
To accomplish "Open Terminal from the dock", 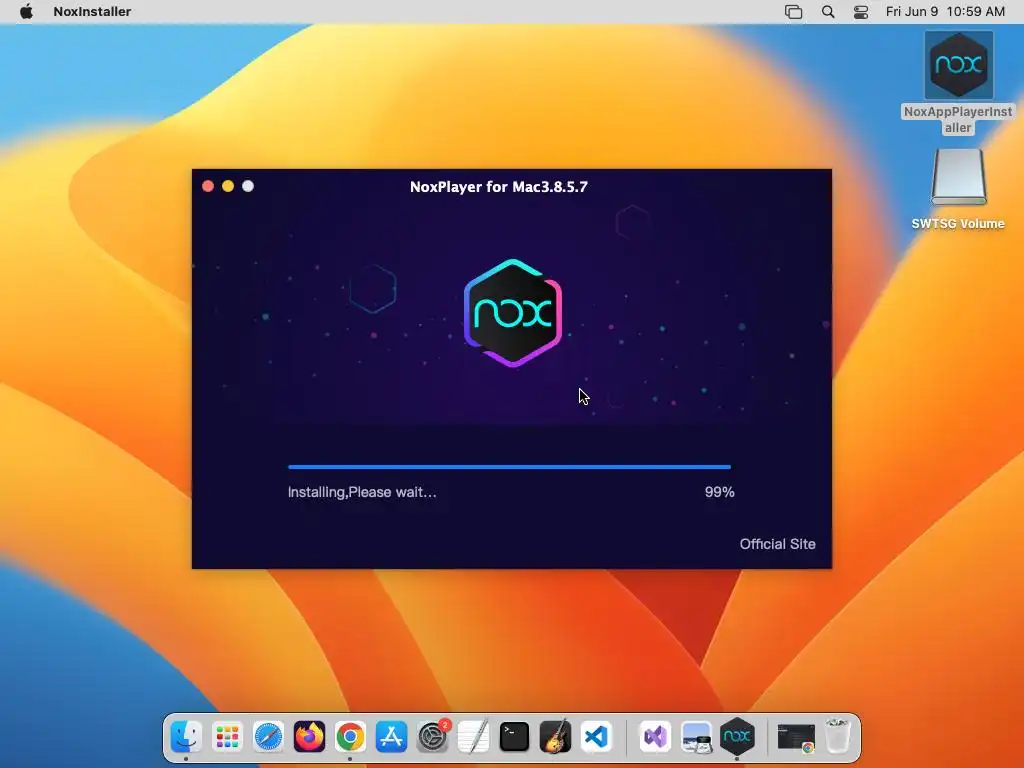I will pos(514,737).
